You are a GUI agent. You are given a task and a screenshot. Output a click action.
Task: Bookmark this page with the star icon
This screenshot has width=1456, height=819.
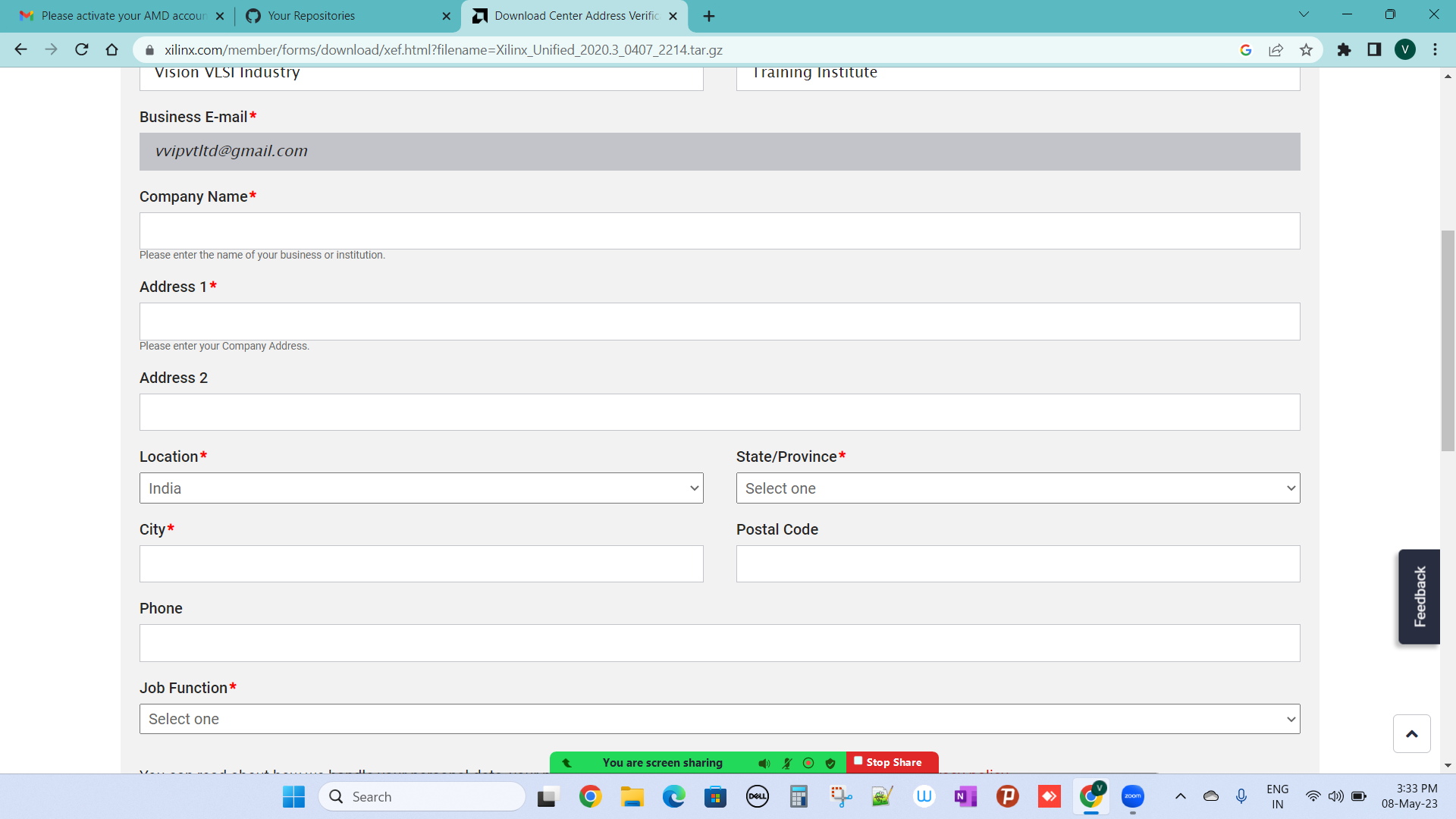click(1306, 50)
